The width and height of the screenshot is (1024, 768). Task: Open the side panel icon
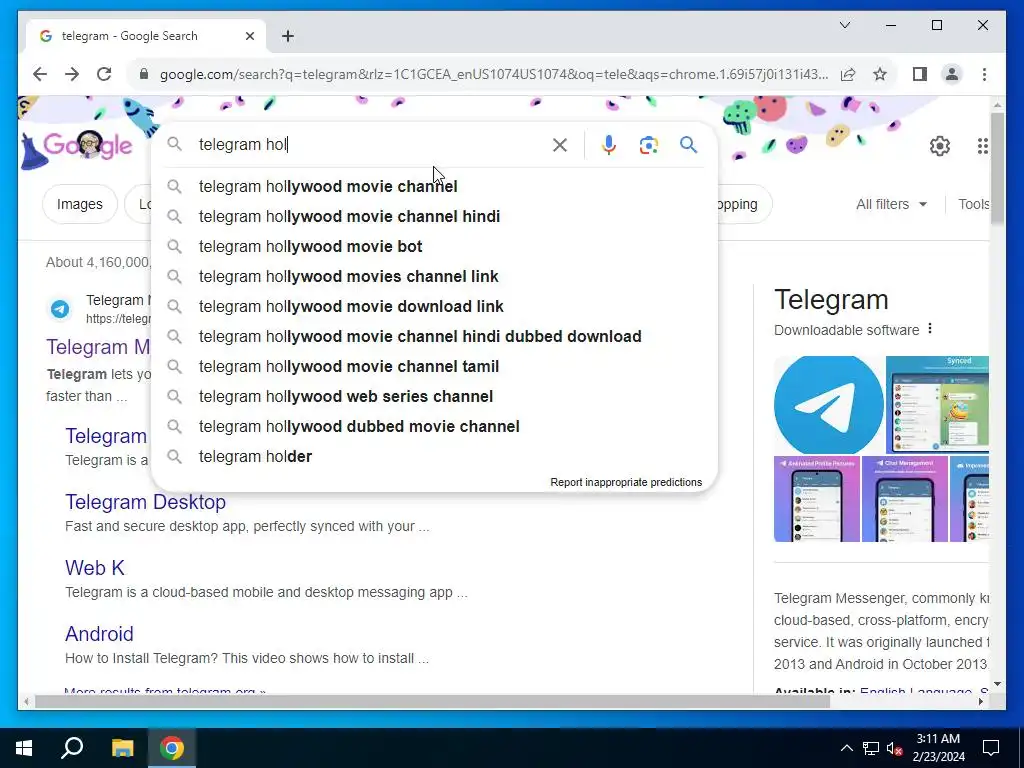coord(920,74)
